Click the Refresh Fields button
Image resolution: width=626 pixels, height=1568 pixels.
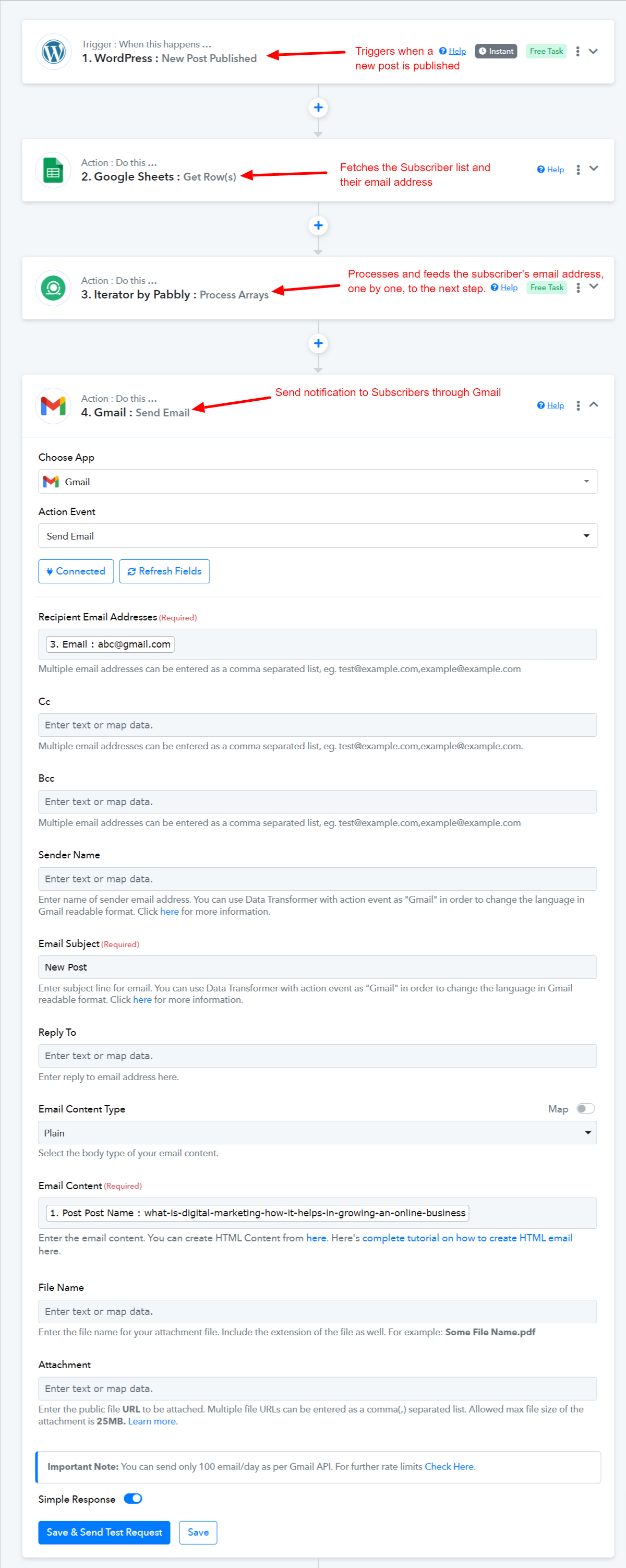164,571
